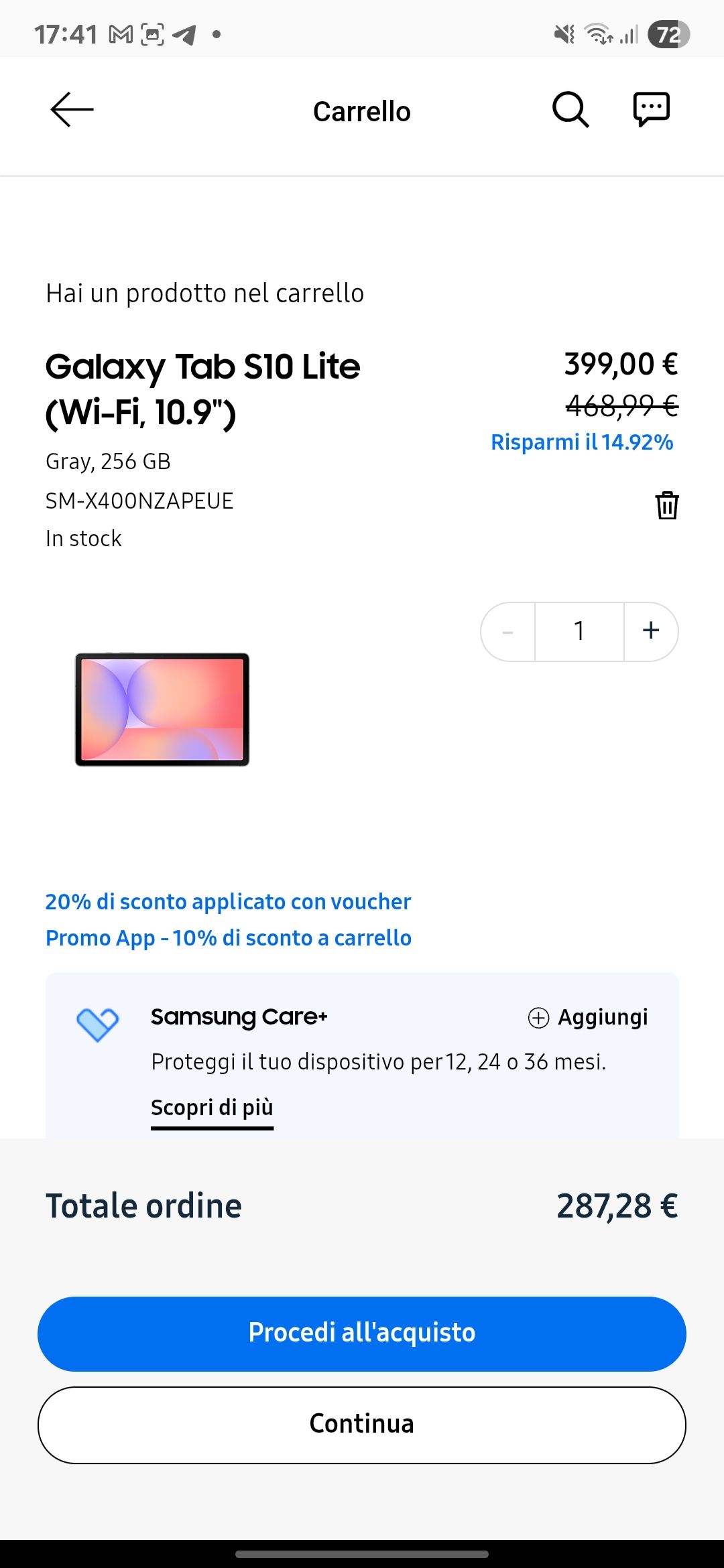Screen dimensions: 724x1568
Task: Open Promo App 10% sconto link
Action: pyautogui.click(x=229, y=938)
